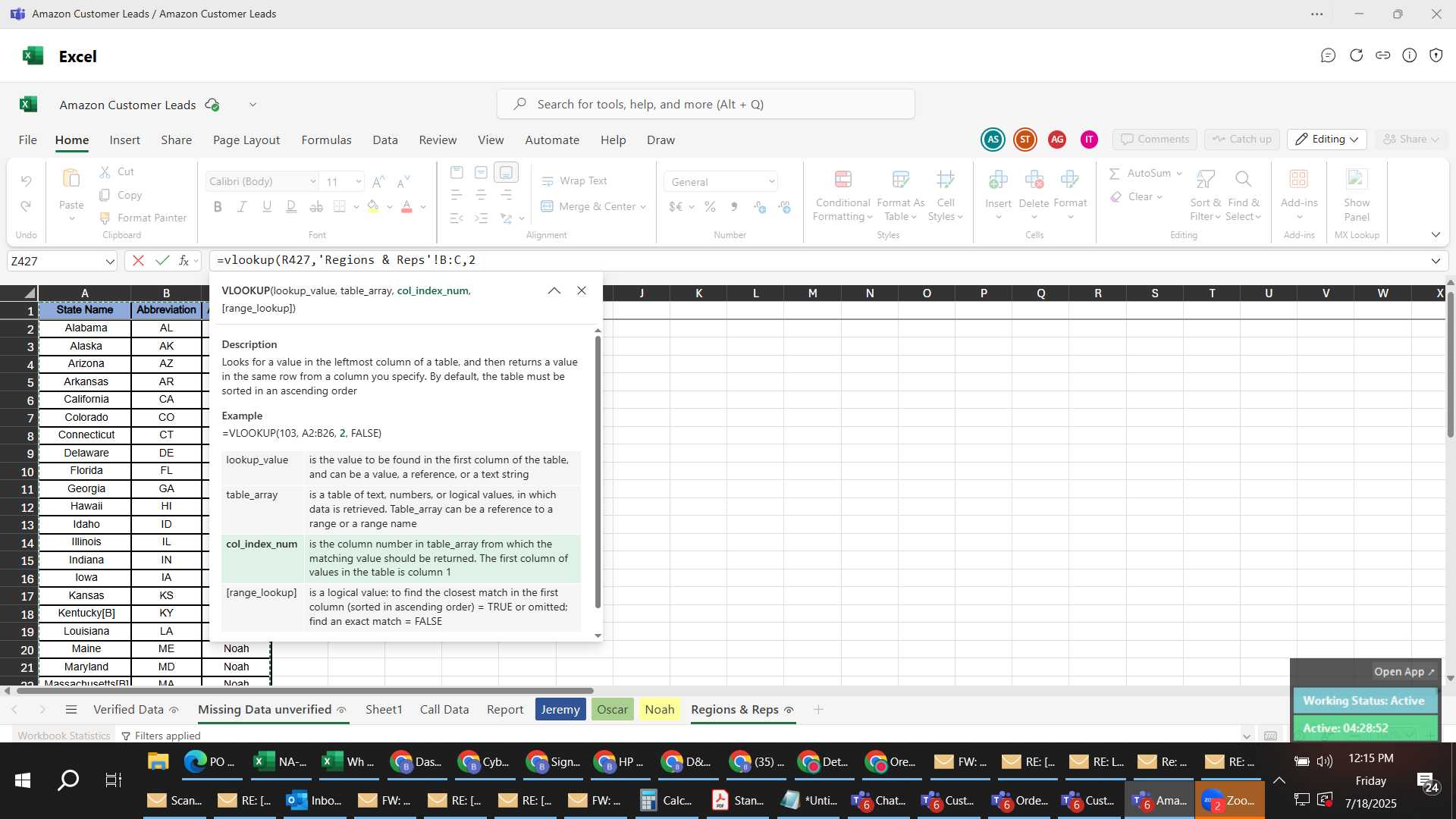
Task: Click the Format As Table icon
Action: tap(901, 180)
